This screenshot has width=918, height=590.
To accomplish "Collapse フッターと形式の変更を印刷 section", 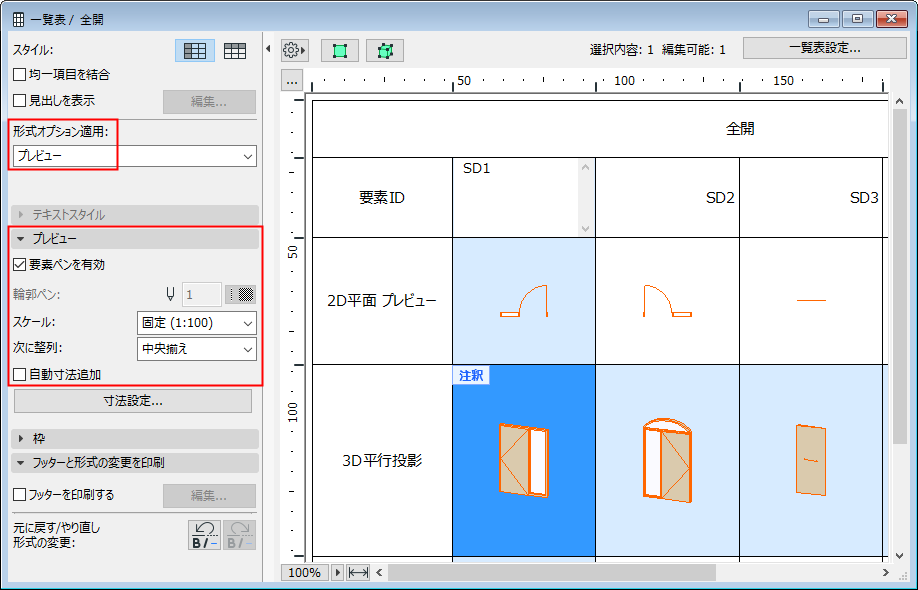I will [x=135, y=462].
